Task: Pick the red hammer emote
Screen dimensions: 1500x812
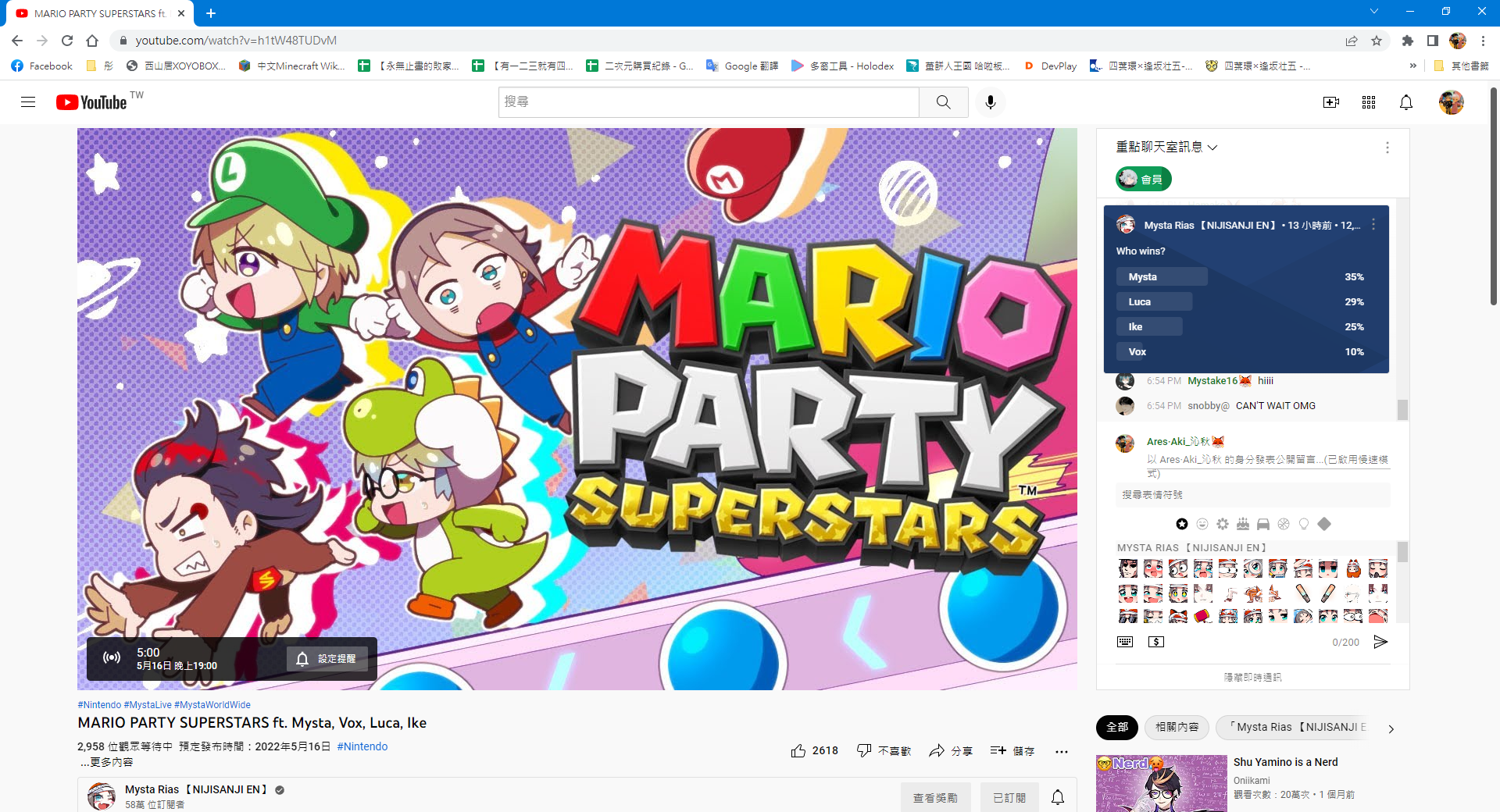Action: [x=1203, y=616]
